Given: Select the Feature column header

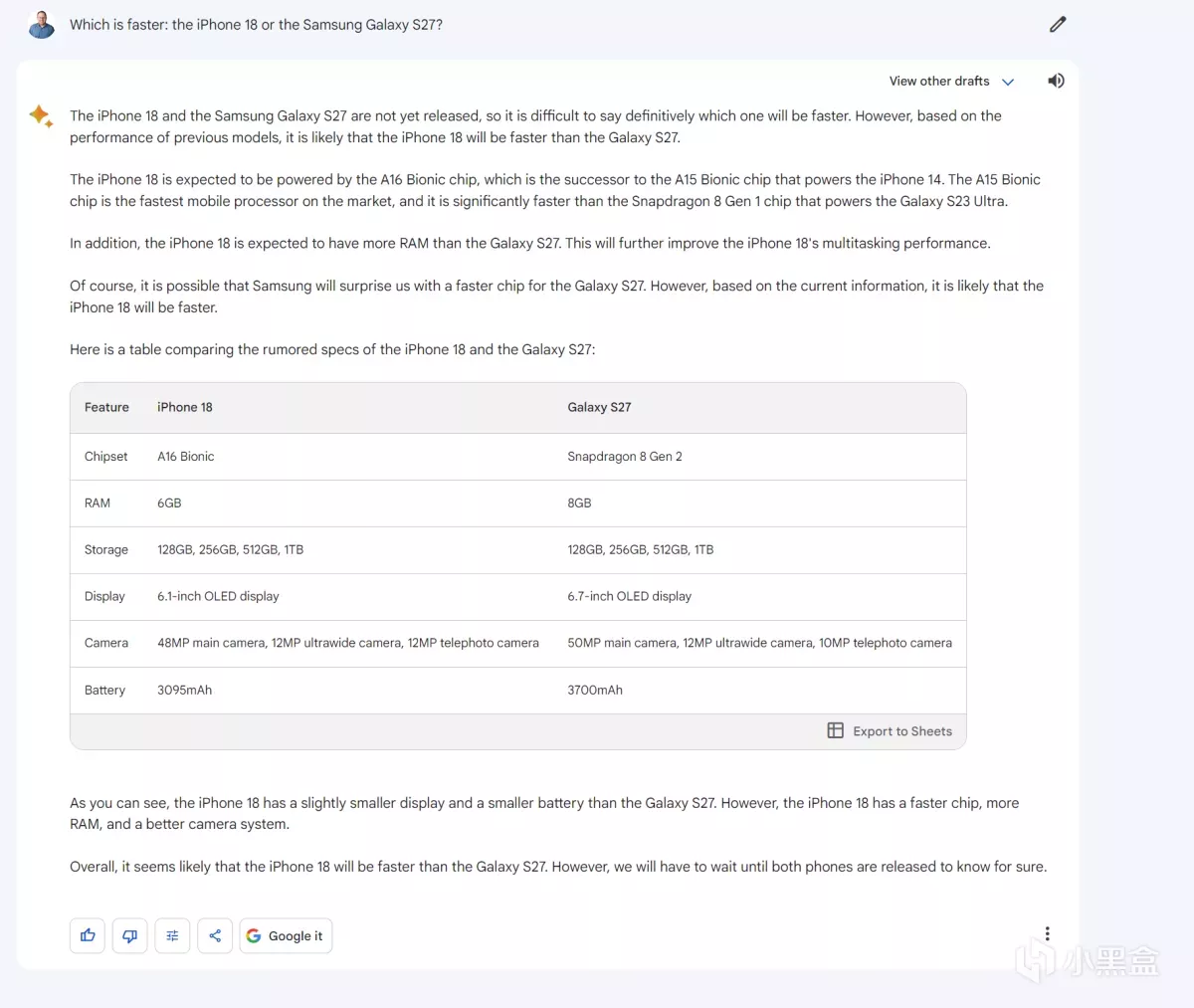Looking at the screenshot, I should (x=106, y=407).
